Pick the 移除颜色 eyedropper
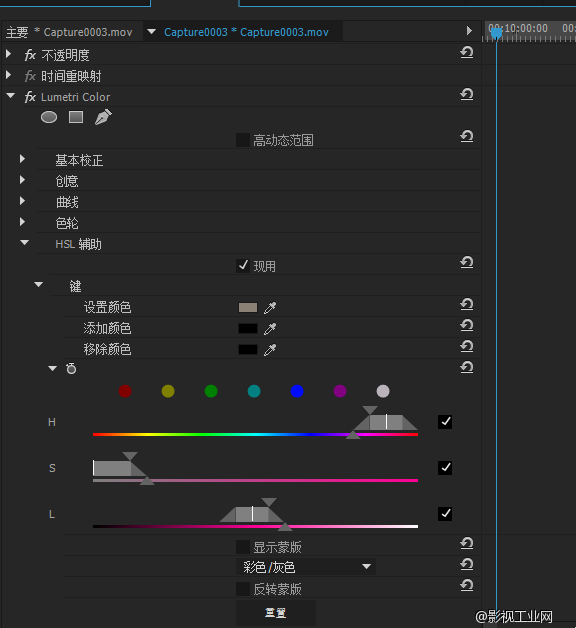576x628 pixels. pyautogui.click(x=270, y=350)
